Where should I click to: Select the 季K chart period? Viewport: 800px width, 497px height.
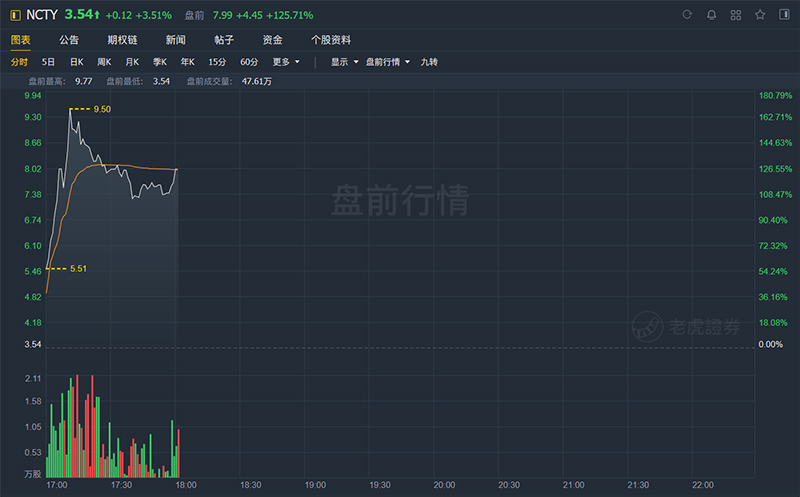[x=160, y=62]
